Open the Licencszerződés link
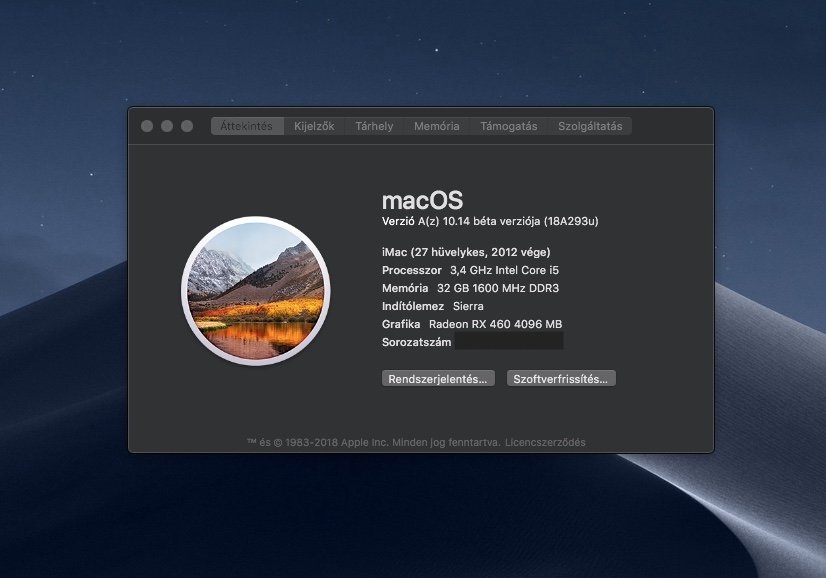The width and height of the screenshot is (826, 578). pos(545,443)
